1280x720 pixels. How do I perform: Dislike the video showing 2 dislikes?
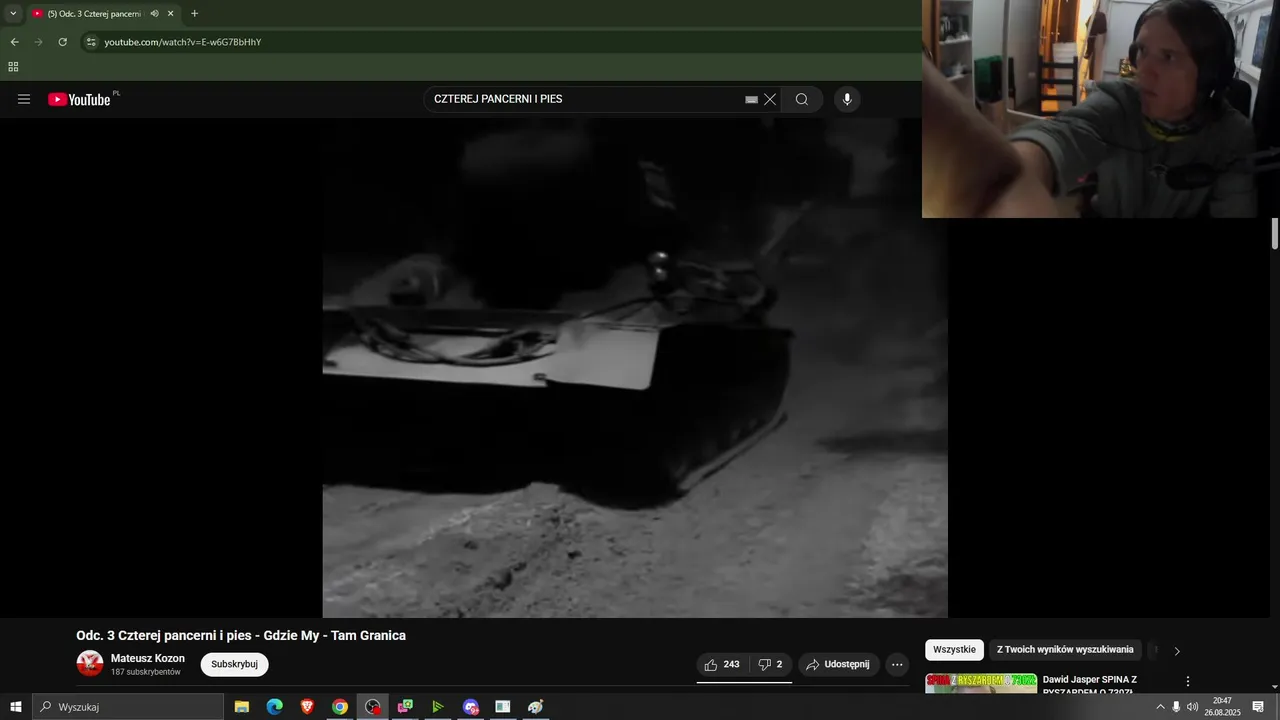(x=770, y=664)
